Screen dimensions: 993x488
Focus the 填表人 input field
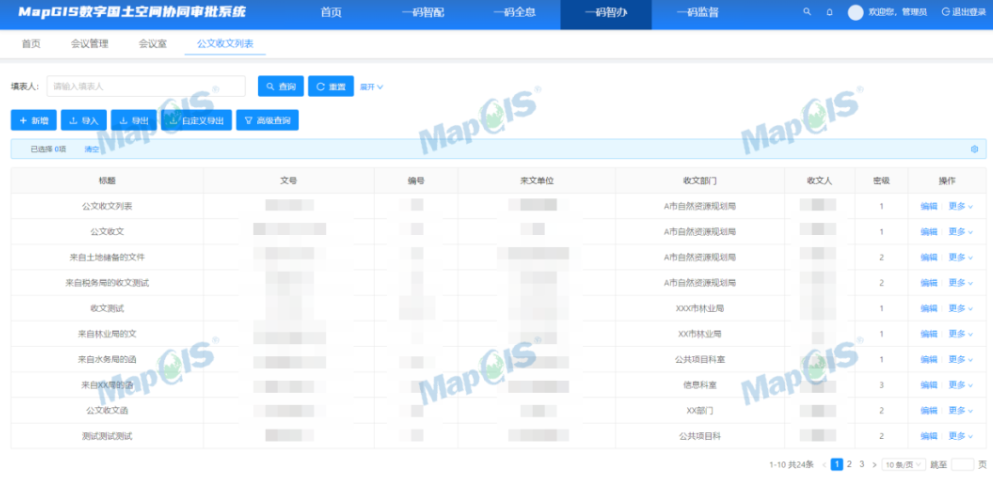click(146, 87)
